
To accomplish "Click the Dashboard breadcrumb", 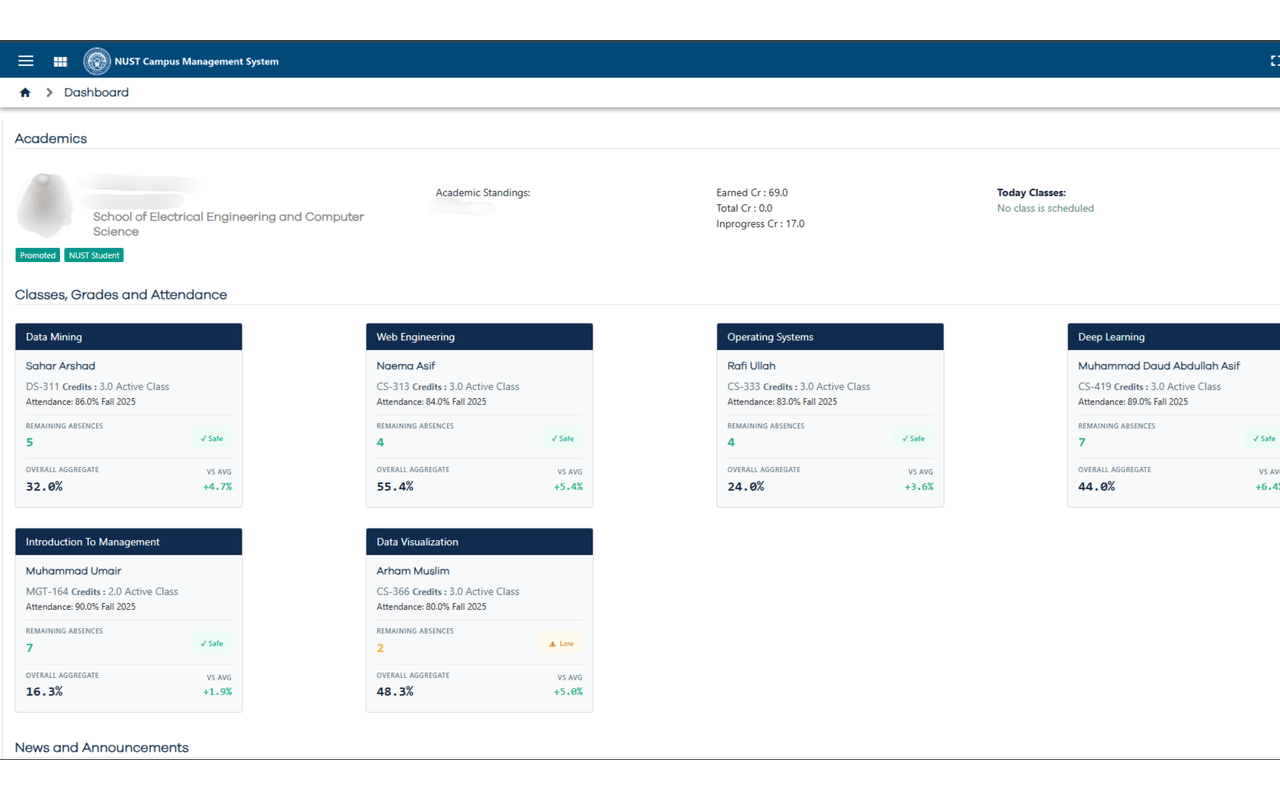I will [96, 93].
